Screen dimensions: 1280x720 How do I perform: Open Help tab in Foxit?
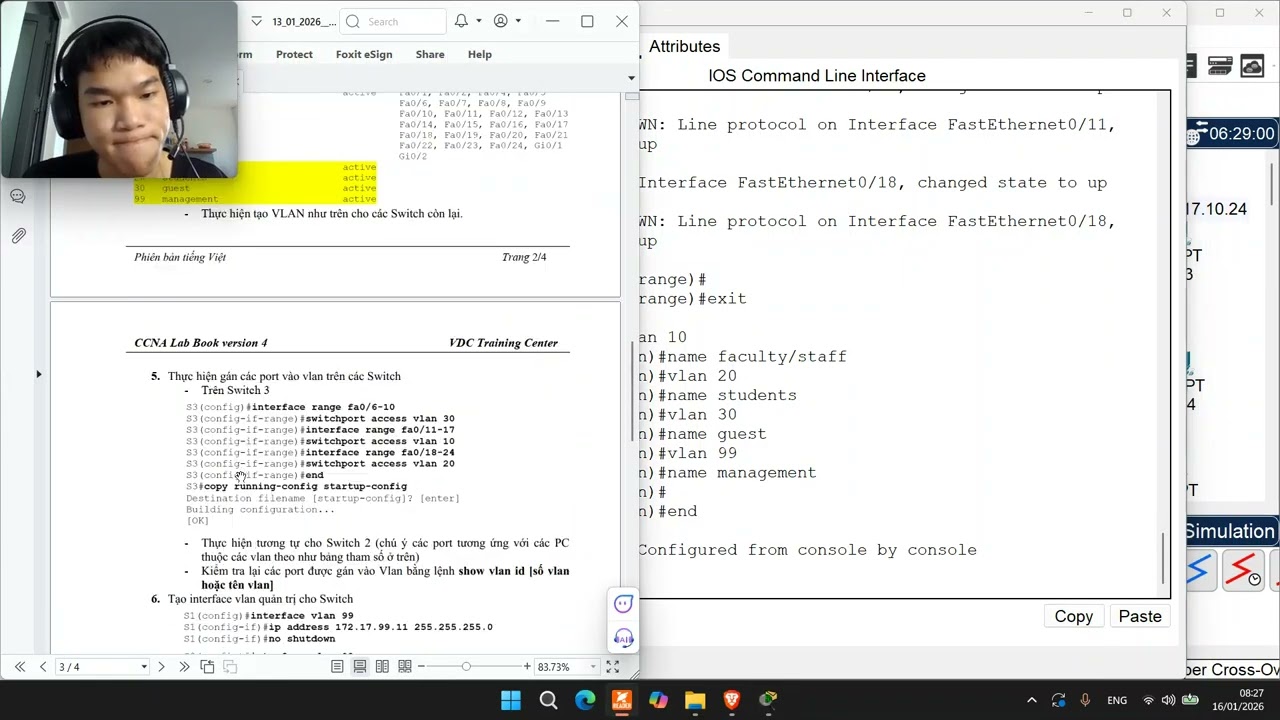click(480, 54)
